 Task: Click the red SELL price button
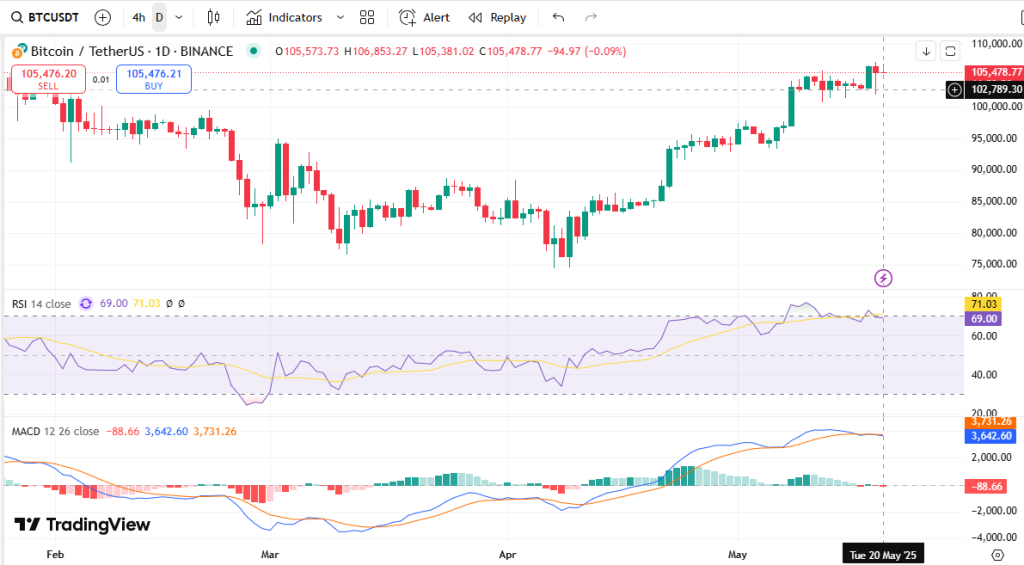48,79
